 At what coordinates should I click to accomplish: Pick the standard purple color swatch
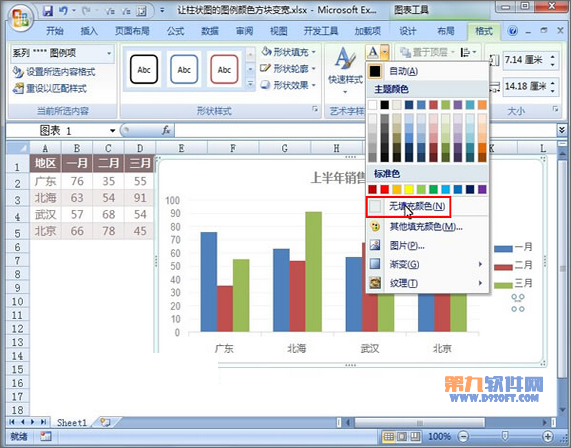pyautogui.click(x=482, y=189)
